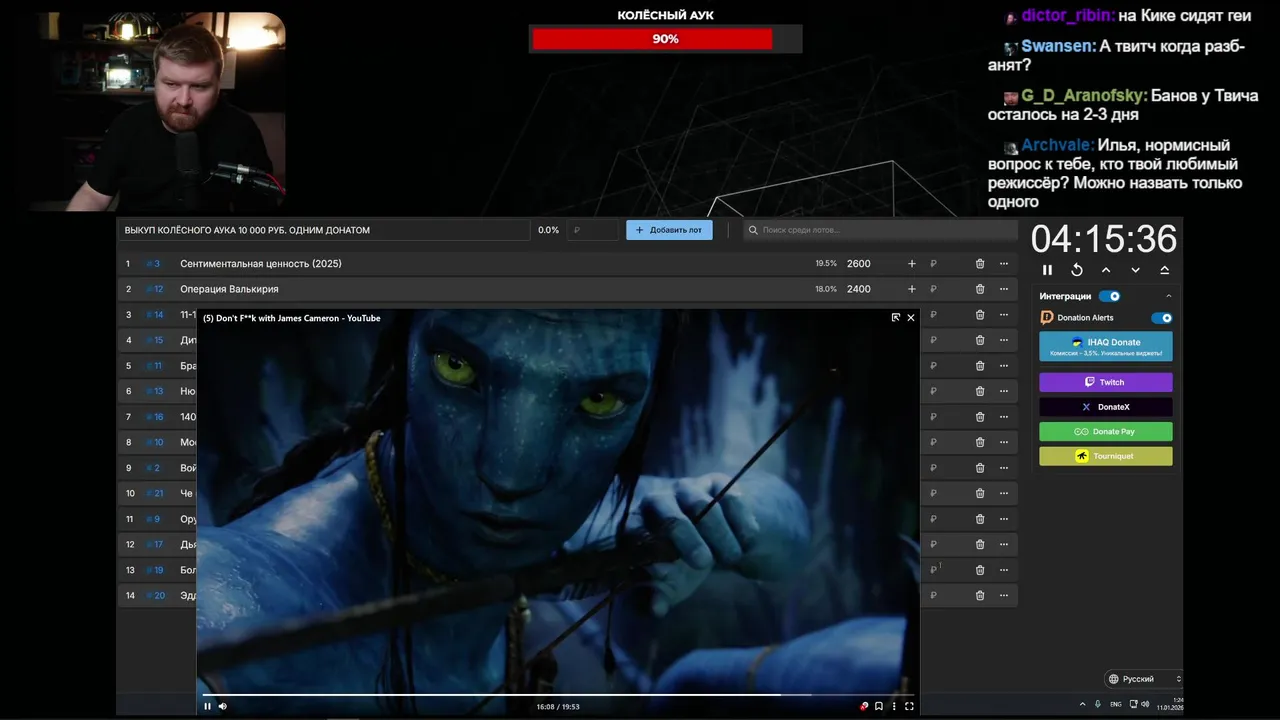This screenshot has width=1280, height=720.
Task: Reset the auction timer
Action: (x=1077, y=270)
